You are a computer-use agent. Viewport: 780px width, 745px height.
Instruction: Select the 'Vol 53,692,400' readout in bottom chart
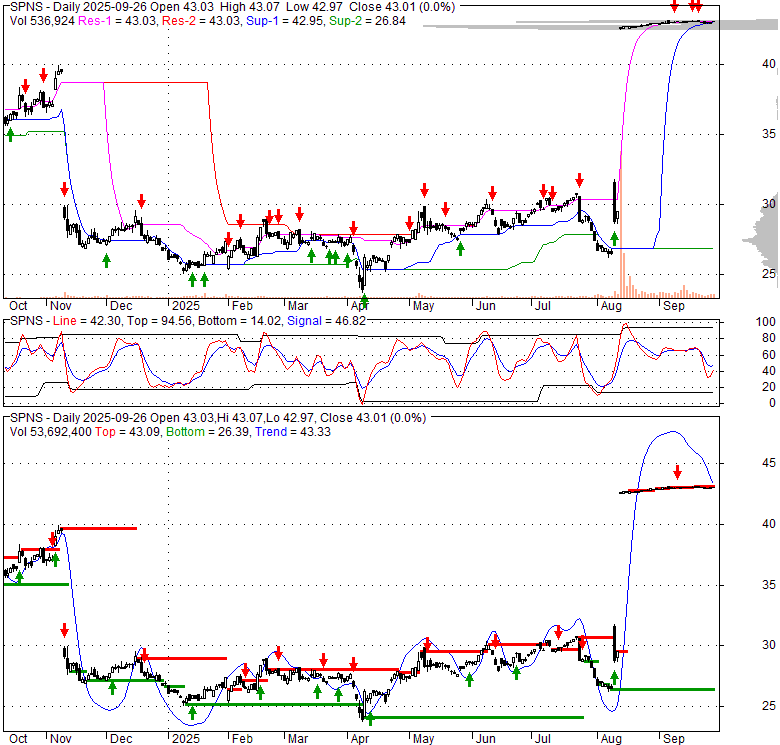point(50,432)
